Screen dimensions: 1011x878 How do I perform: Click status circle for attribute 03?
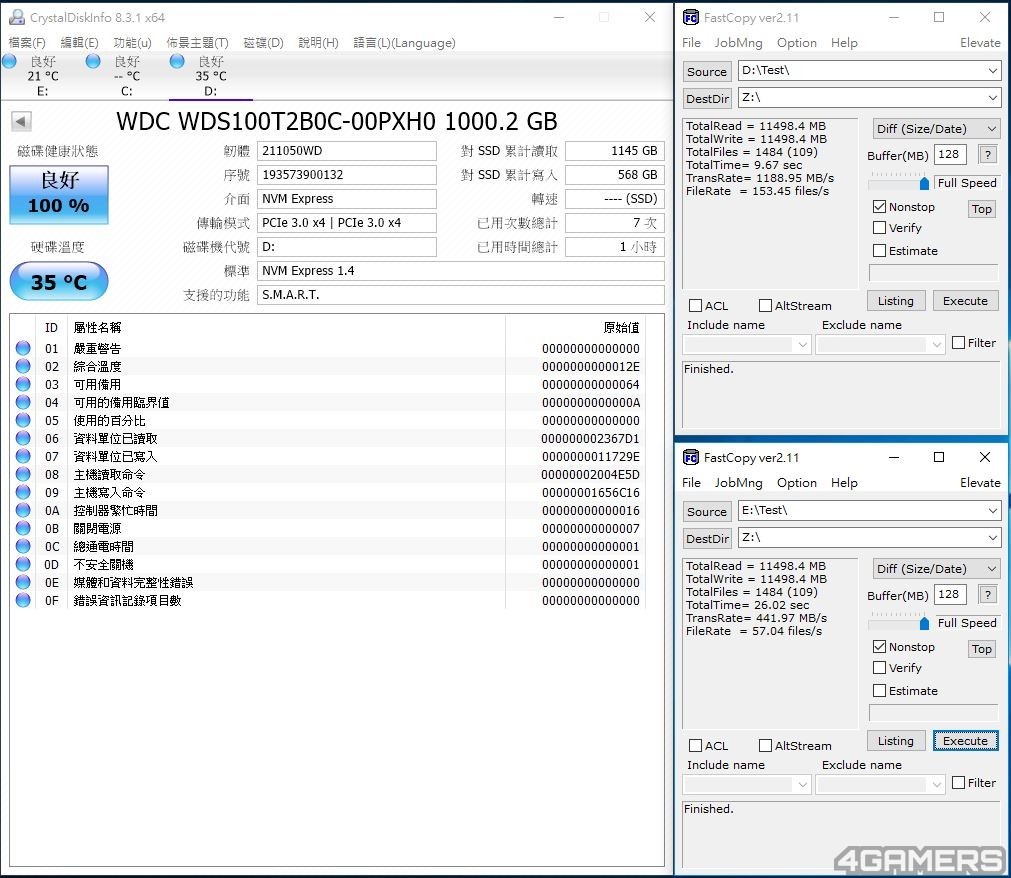pyautogui.click(x=23, y=384)
